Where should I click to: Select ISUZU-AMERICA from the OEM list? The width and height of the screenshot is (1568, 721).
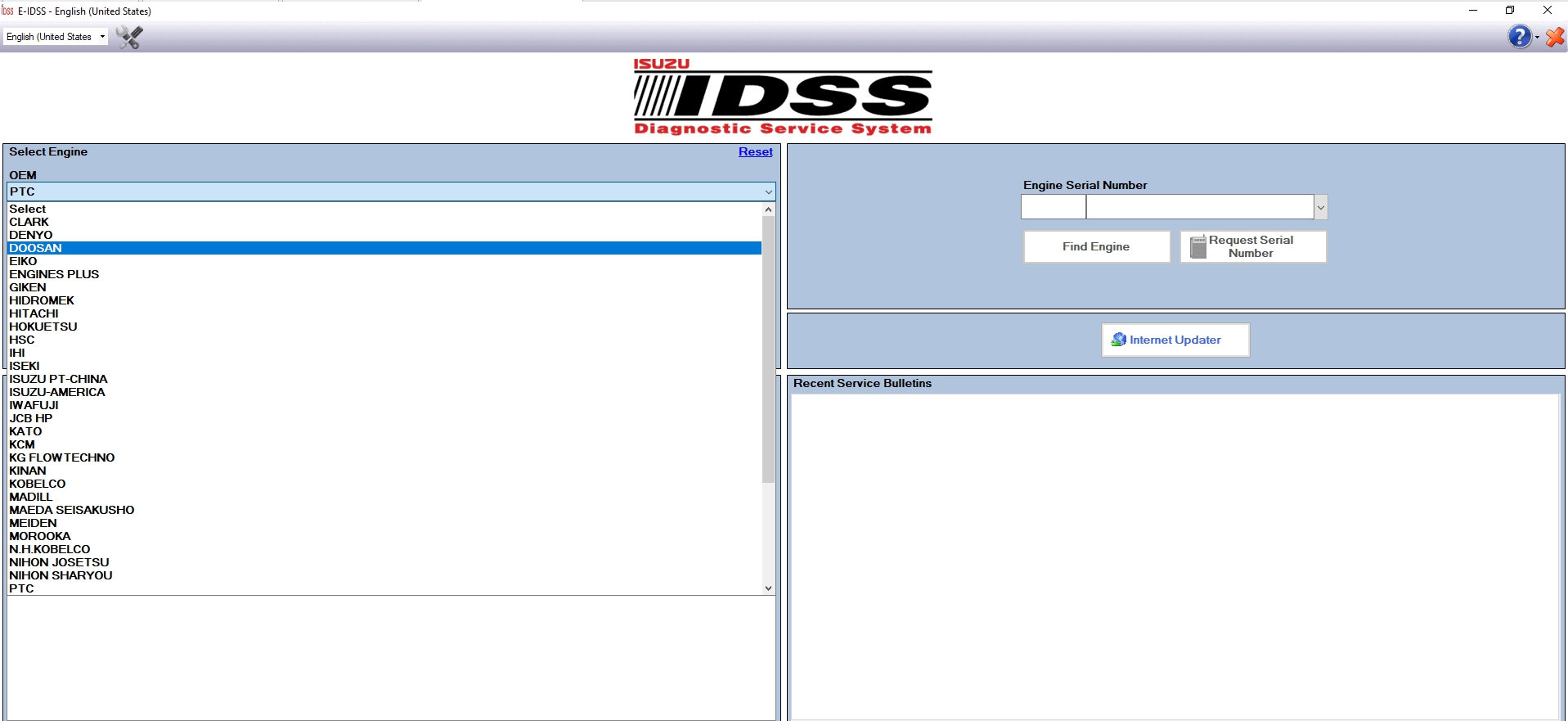point(384,392)
